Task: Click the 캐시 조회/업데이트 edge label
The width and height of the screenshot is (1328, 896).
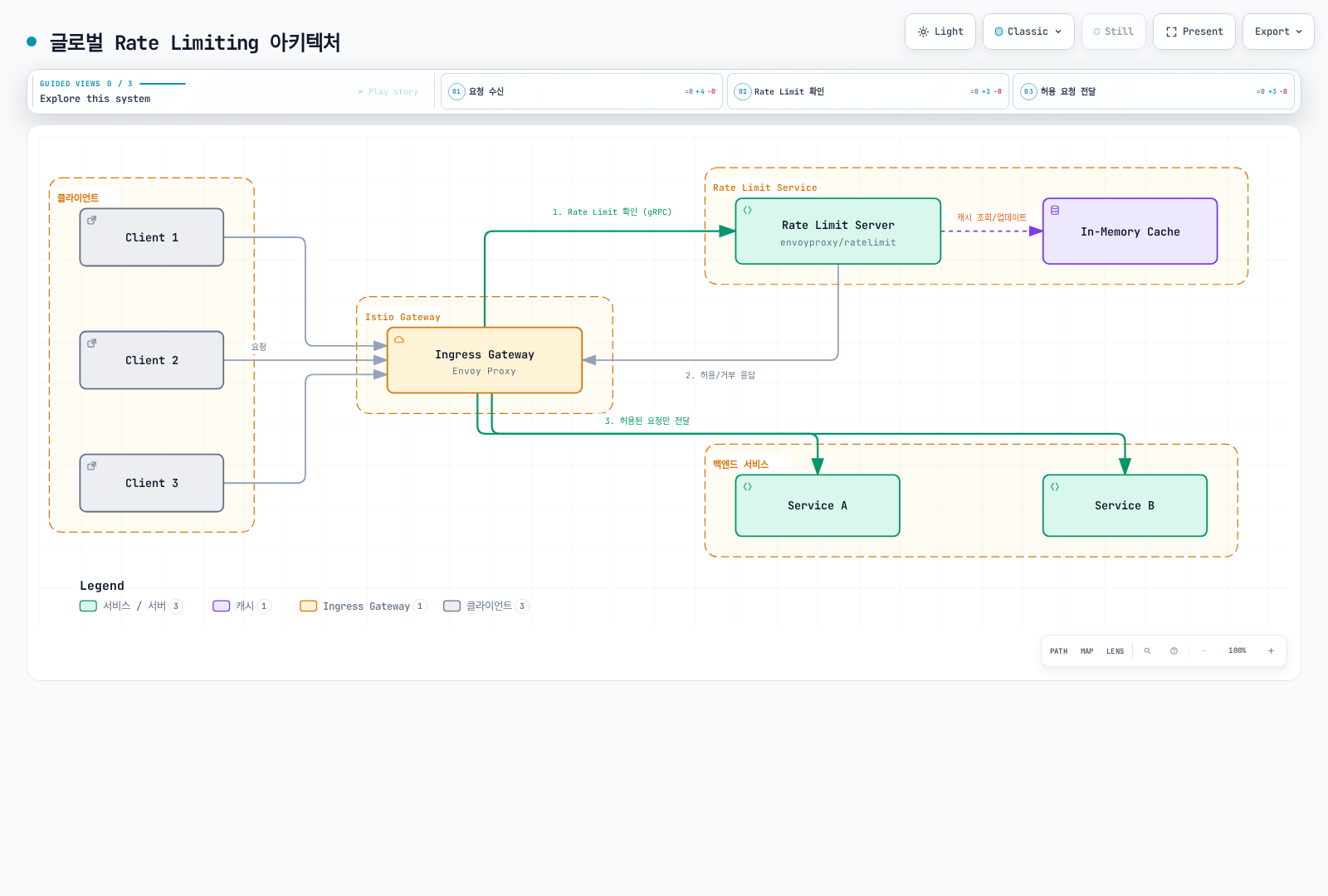Action: point(991,217)
